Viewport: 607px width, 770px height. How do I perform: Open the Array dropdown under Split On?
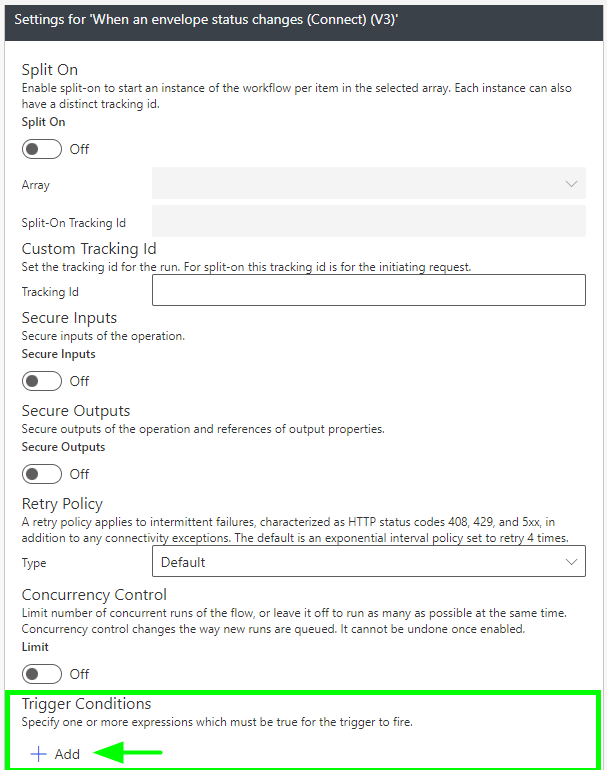(368, 184)
